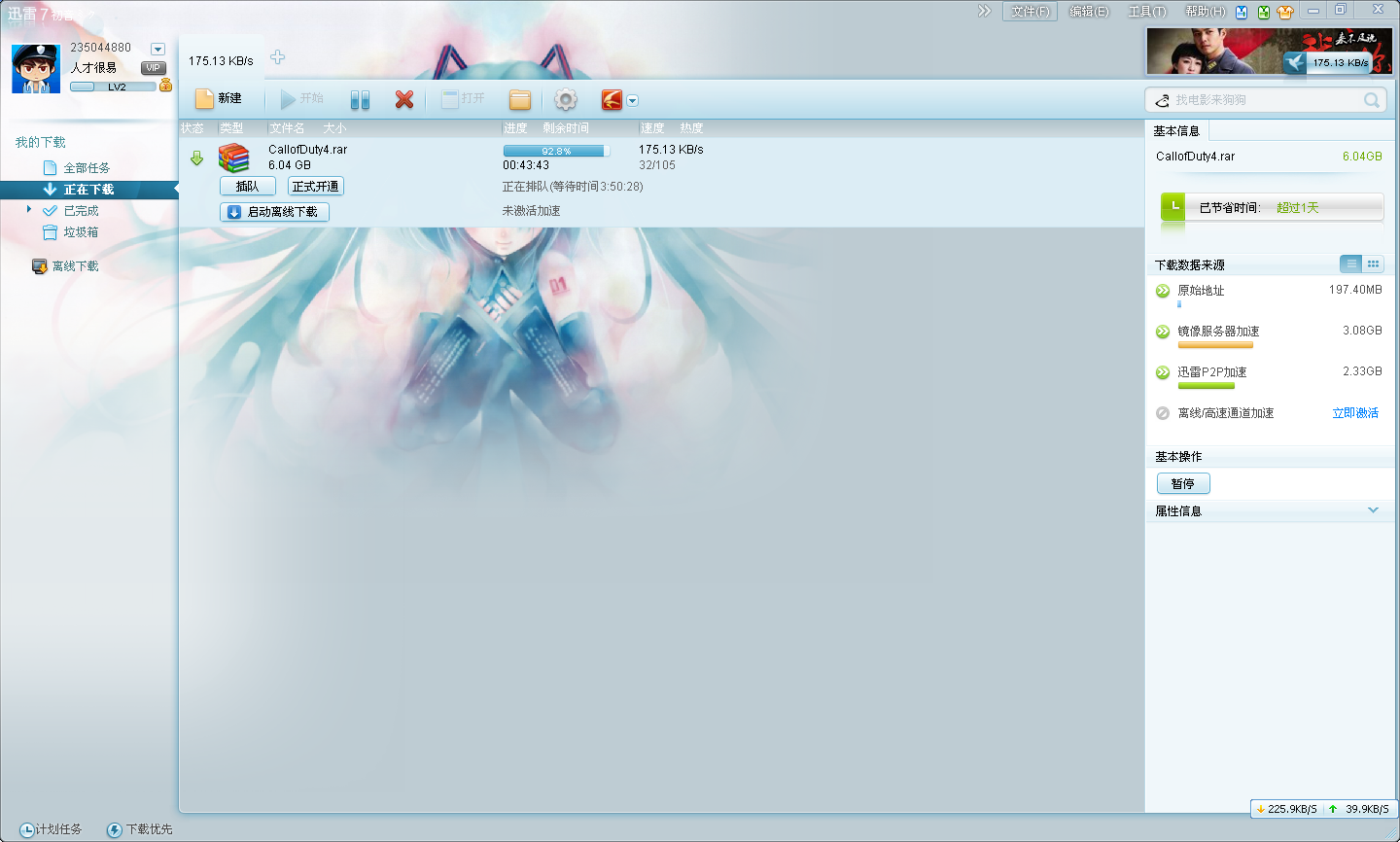Expand the dropdown arrow beside the red bird icon

pyautogui.click(x=633, y=100)
